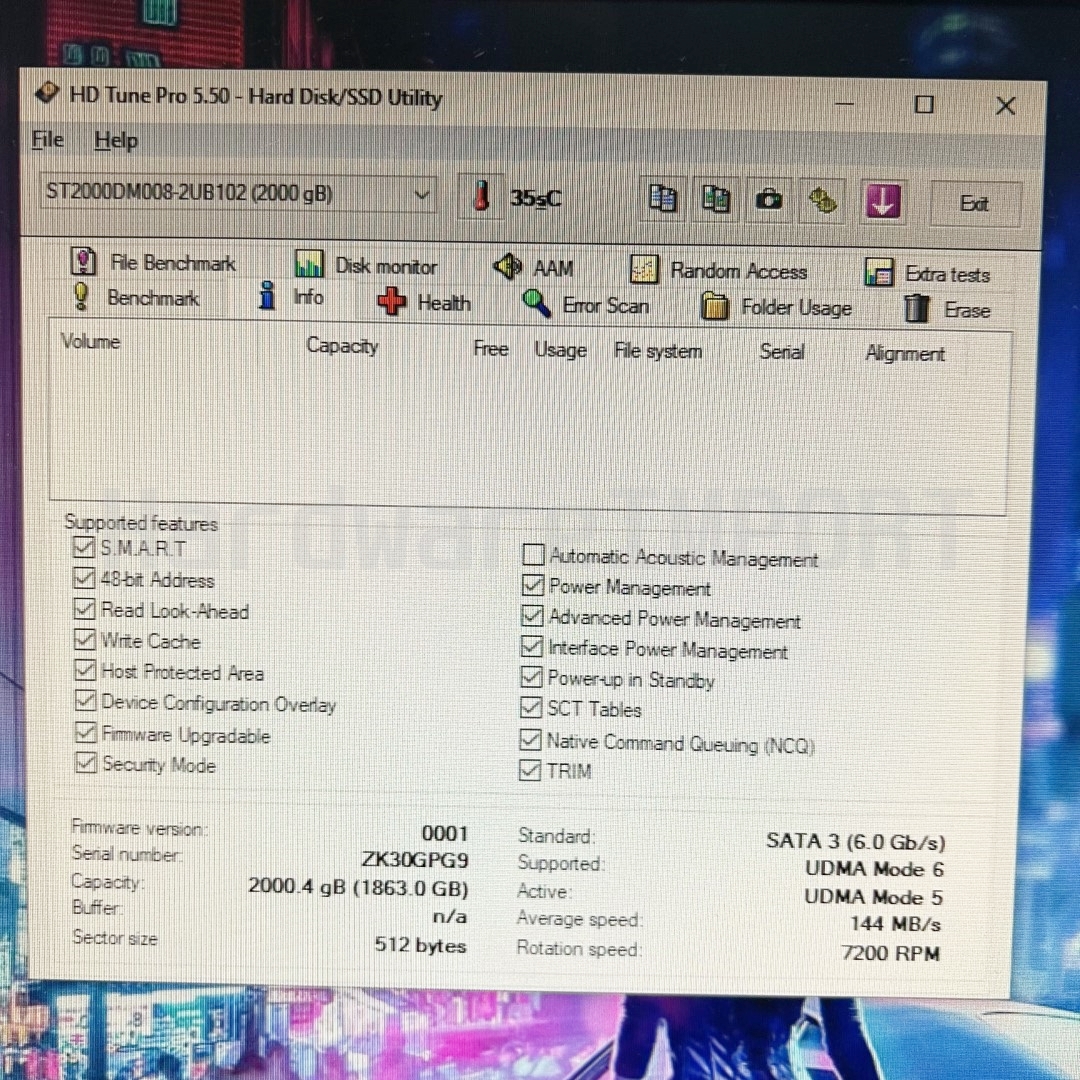Click the blue Info tab icon
This screenshot has height=1080, width=1080.
(x=267, y=296)
